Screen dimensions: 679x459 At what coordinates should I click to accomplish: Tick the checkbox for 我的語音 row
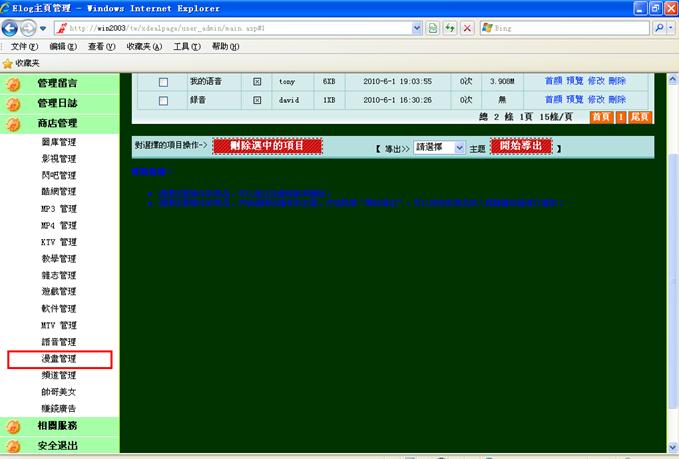click(x=163, y=82)
